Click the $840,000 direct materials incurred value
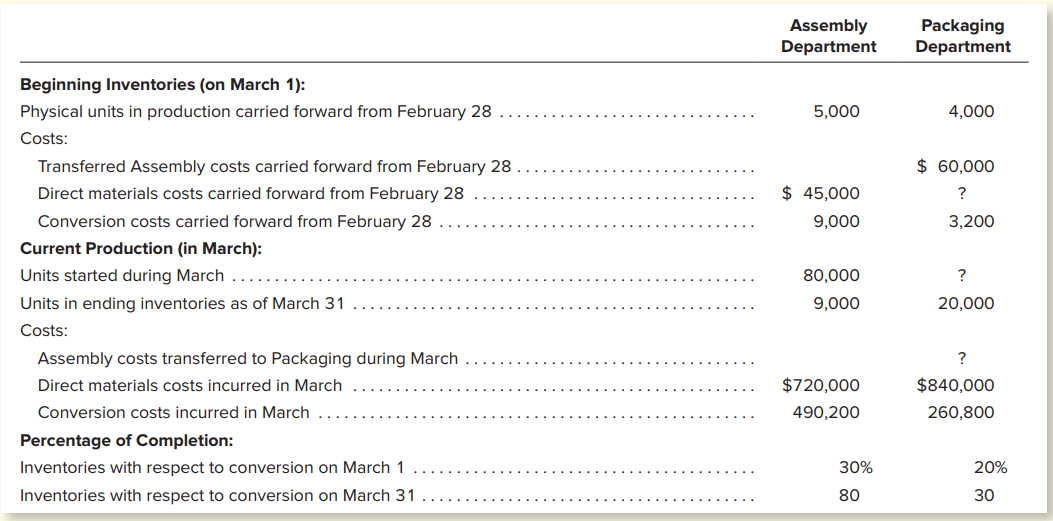The image size is (1053, 521). (x=956, y=385)
